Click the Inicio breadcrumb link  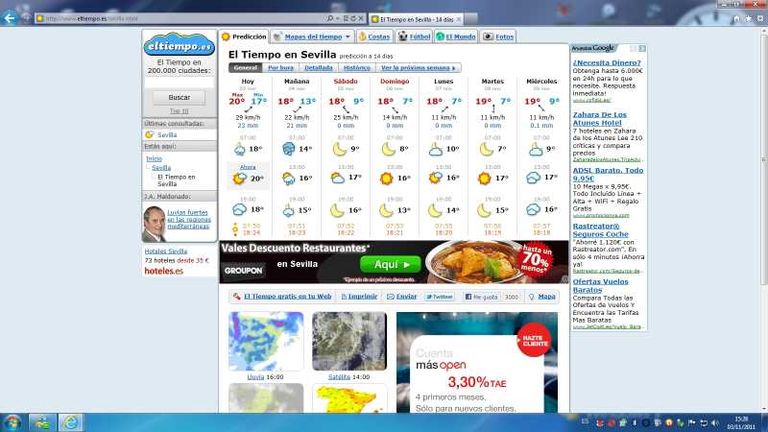point(154,159)
